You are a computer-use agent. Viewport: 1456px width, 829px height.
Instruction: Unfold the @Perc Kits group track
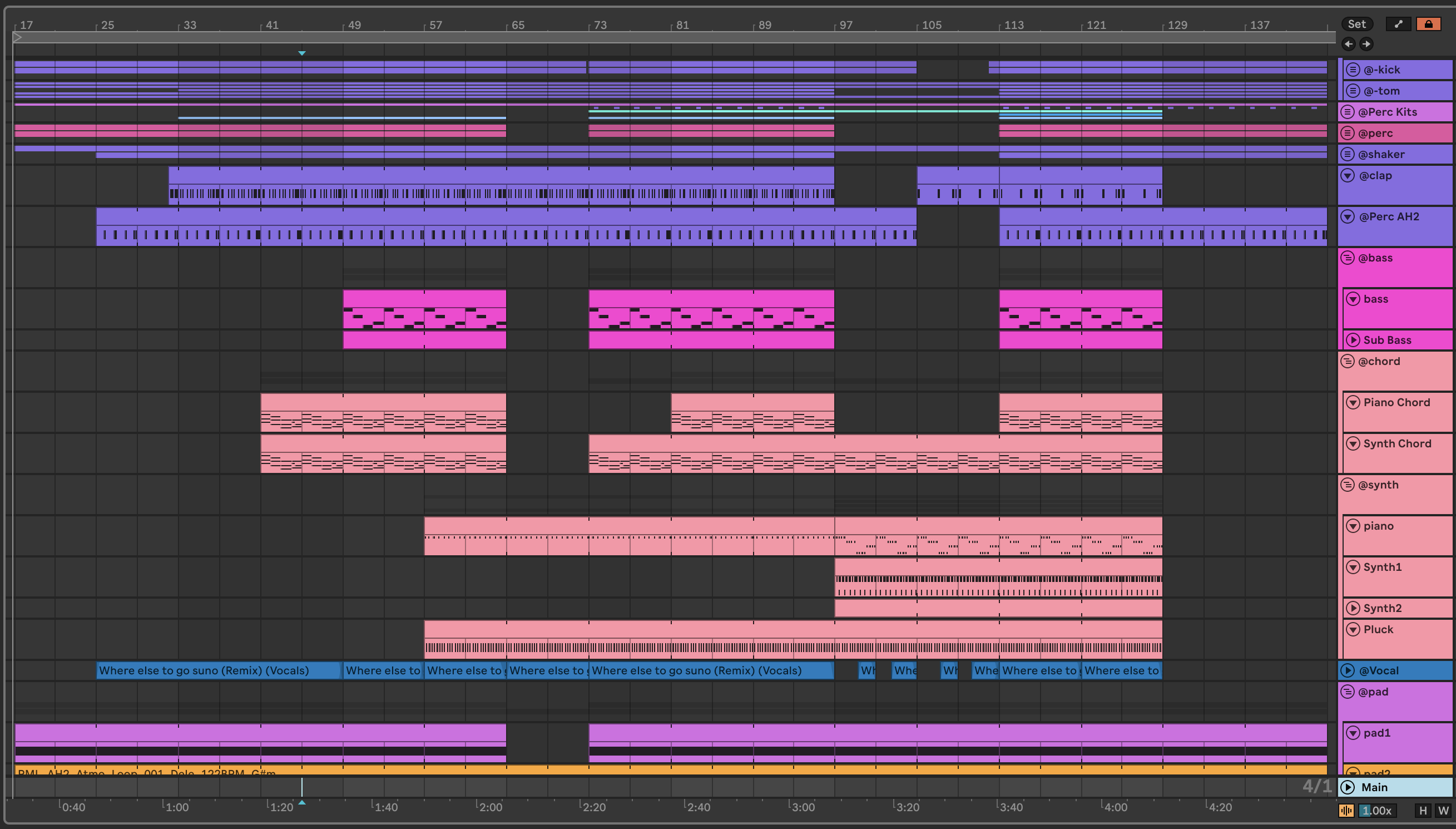click(1348, 112)
